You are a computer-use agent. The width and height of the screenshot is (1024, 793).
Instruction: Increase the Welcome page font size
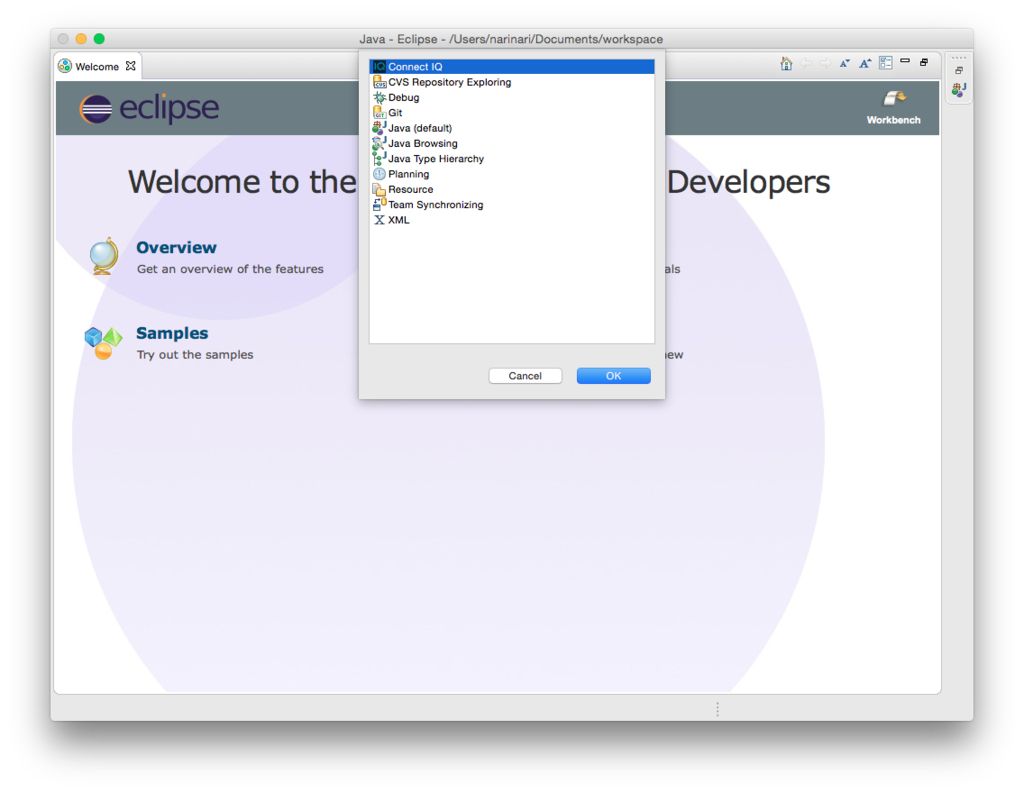[x=865, y=63]
